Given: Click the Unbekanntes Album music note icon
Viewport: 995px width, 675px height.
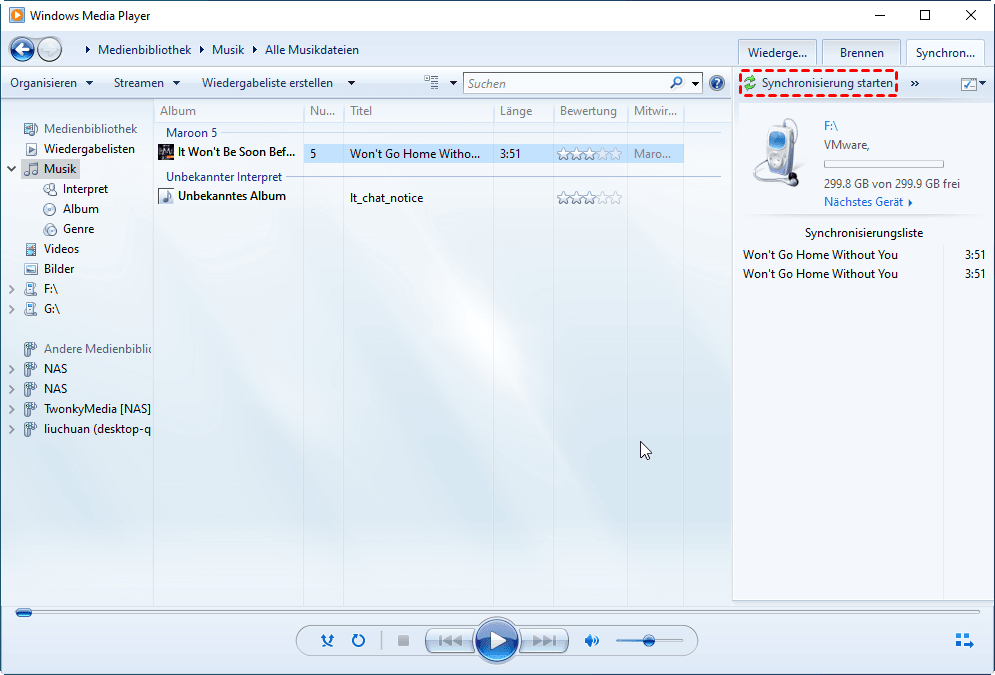Looking at the screenshot, I should click(166, 197).
